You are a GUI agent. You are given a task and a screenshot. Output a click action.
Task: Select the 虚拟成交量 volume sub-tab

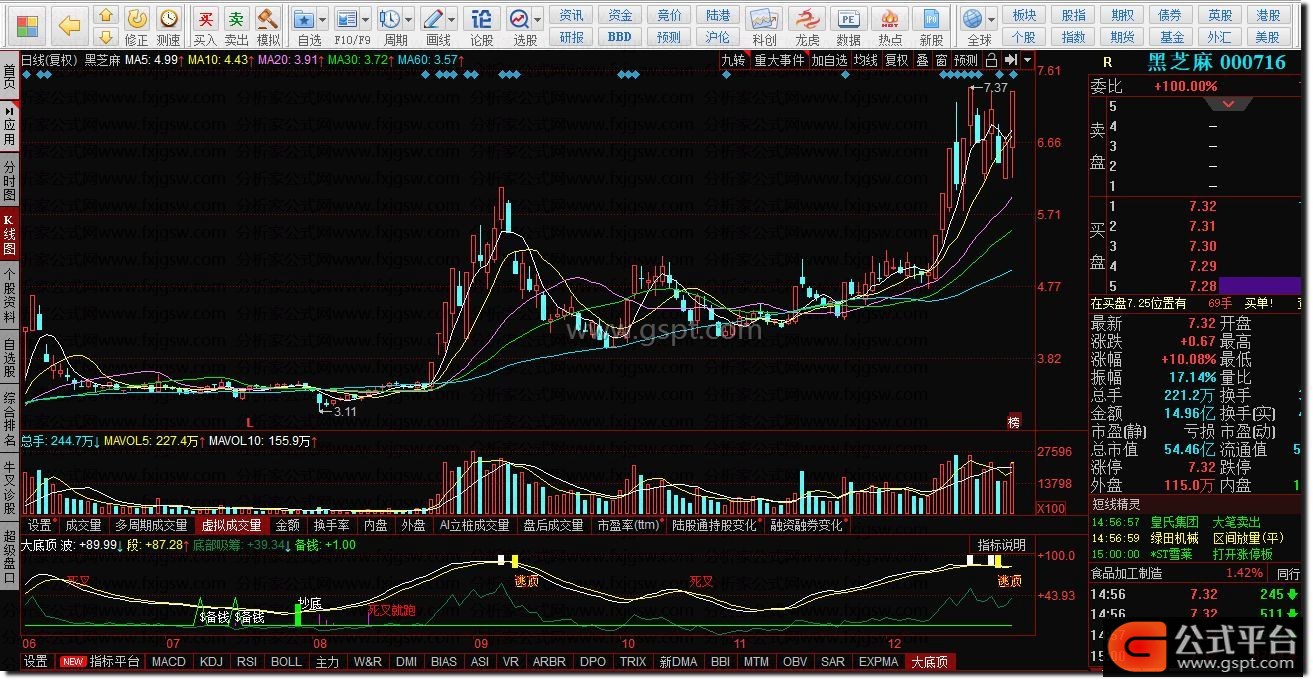[231, 525]
